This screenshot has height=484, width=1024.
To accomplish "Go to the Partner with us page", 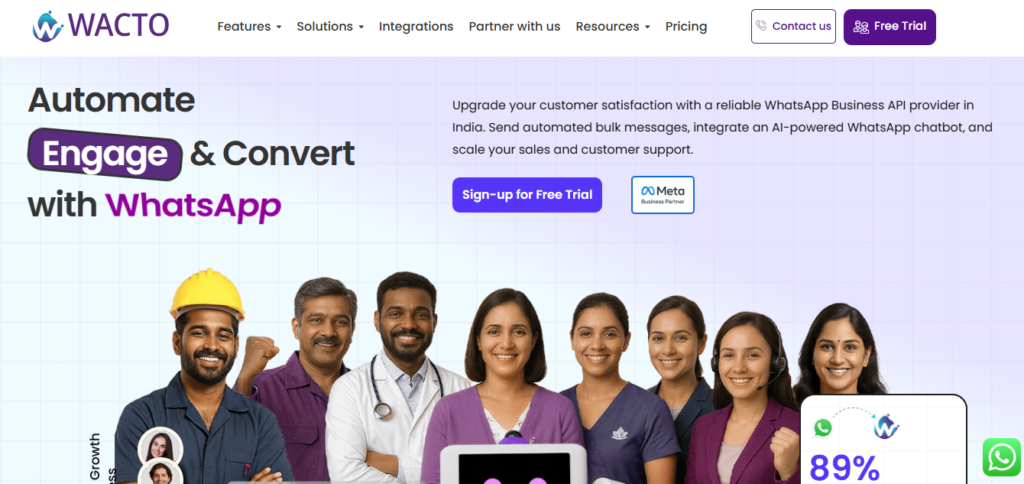I will [515, 27].
